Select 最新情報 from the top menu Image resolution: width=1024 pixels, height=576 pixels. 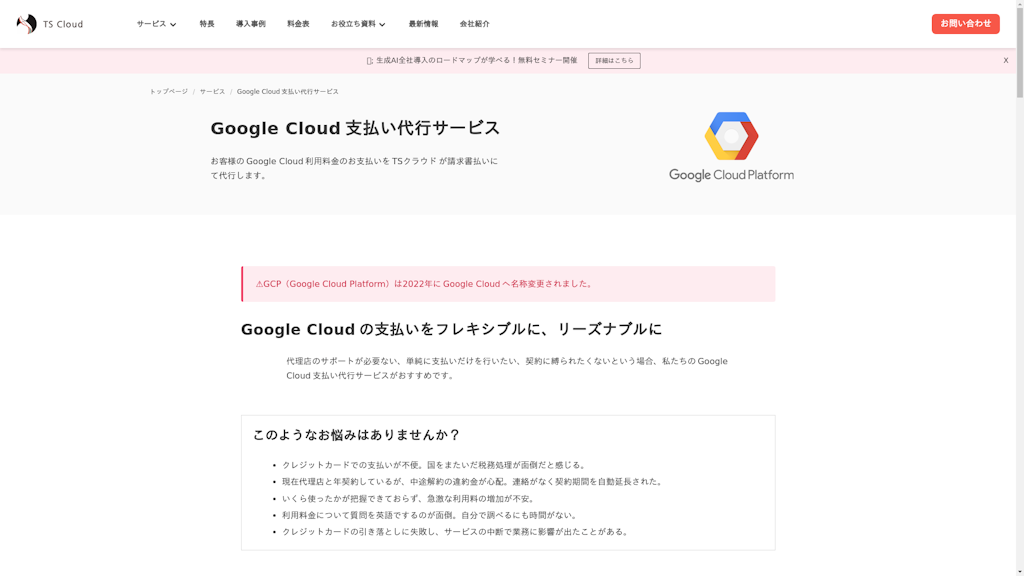[425, 23]
